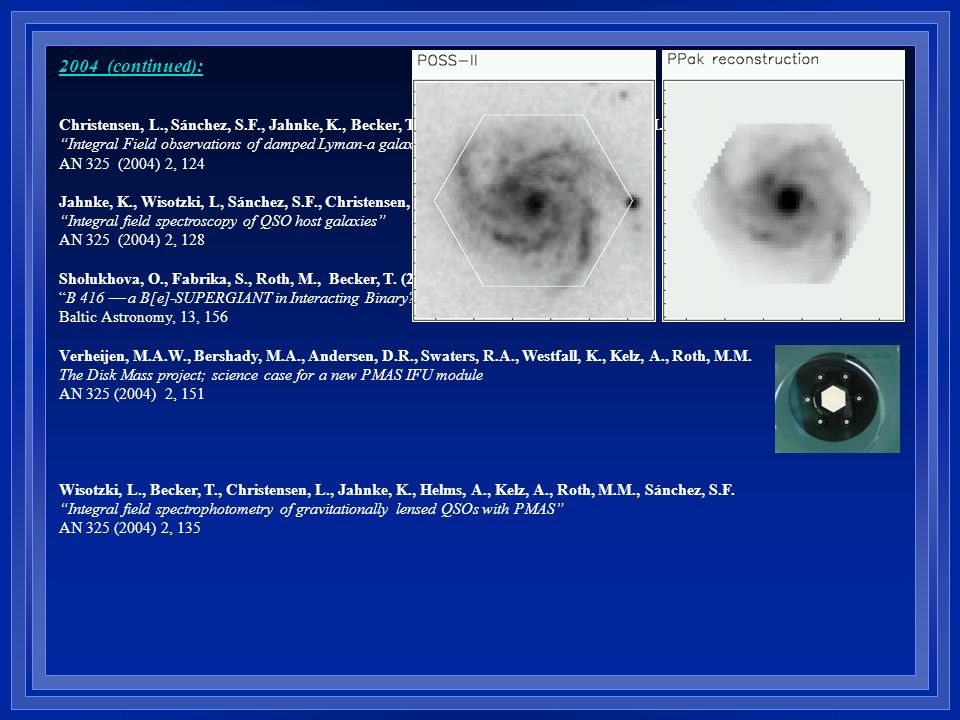Click title 'Integral field spectroscopy of QSO host galaxies'
The image size is (960, 720).
[x=222, y=221]
